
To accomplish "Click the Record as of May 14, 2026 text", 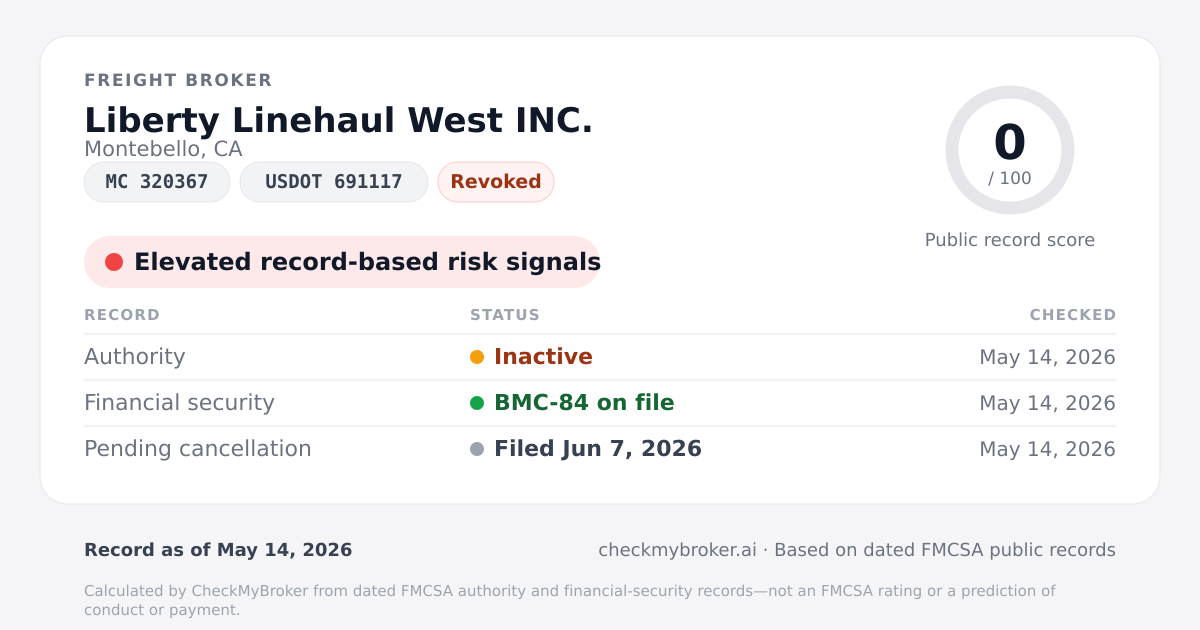I will click(x=218, y=550).
